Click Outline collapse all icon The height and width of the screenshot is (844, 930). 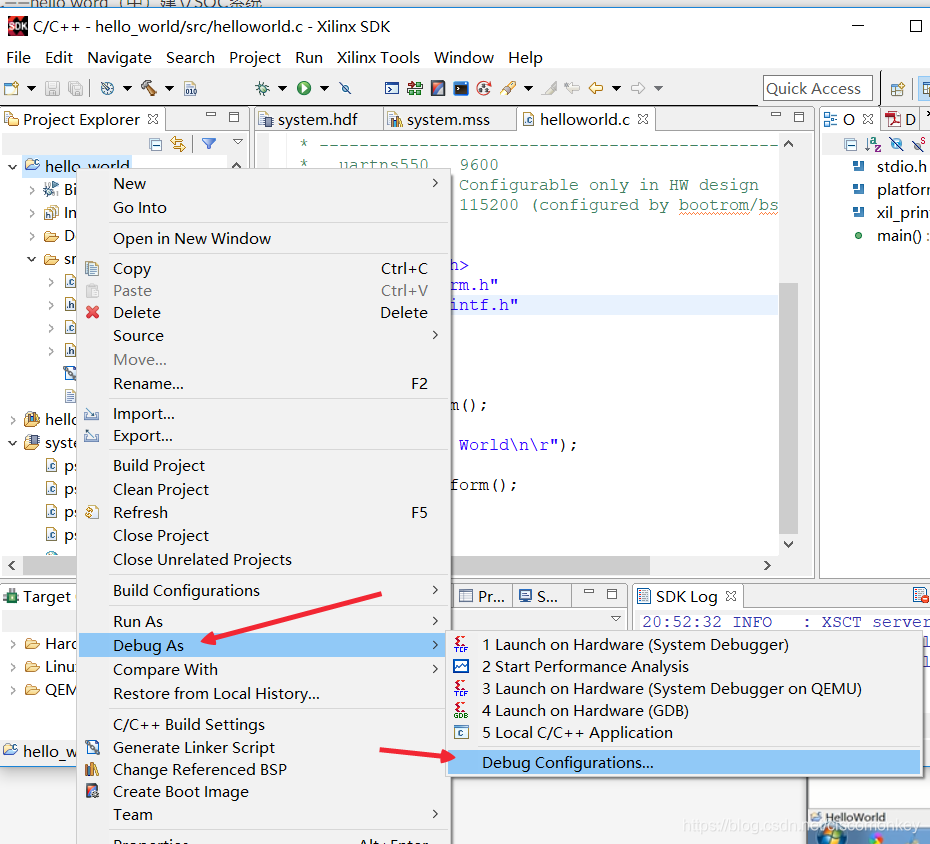click(850, 144)
